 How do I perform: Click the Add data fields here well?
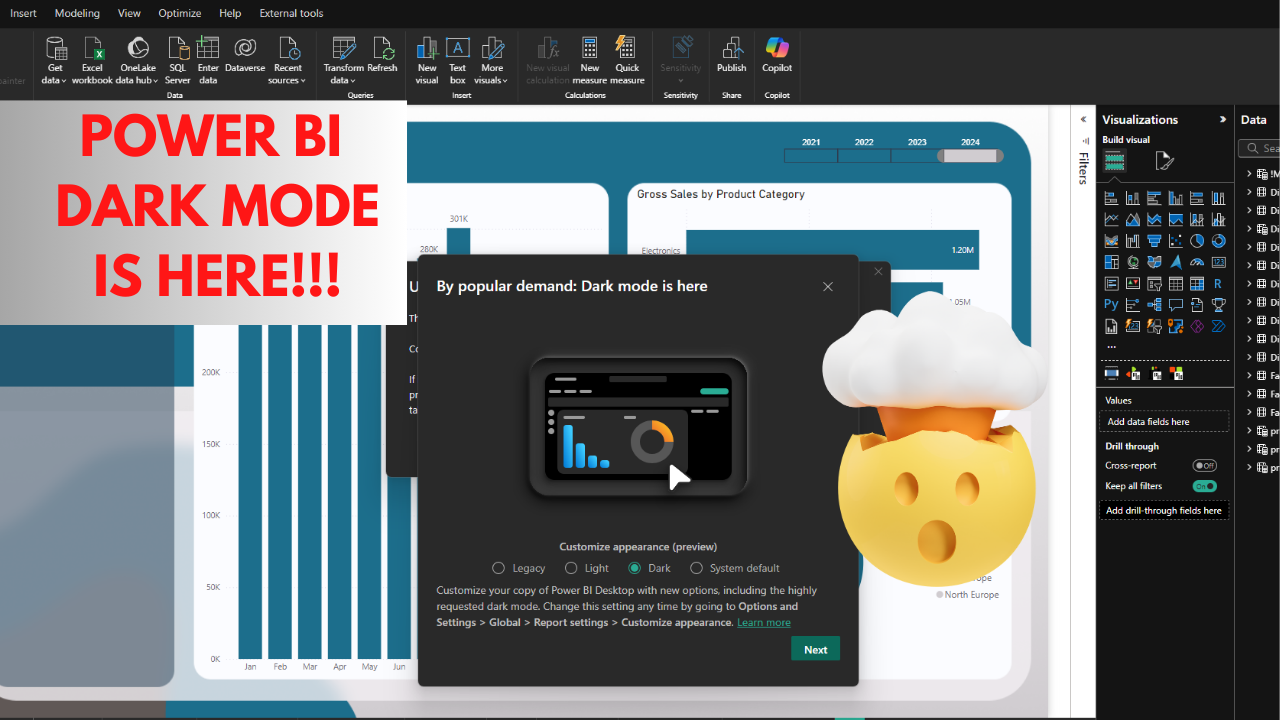(1164, 421)
